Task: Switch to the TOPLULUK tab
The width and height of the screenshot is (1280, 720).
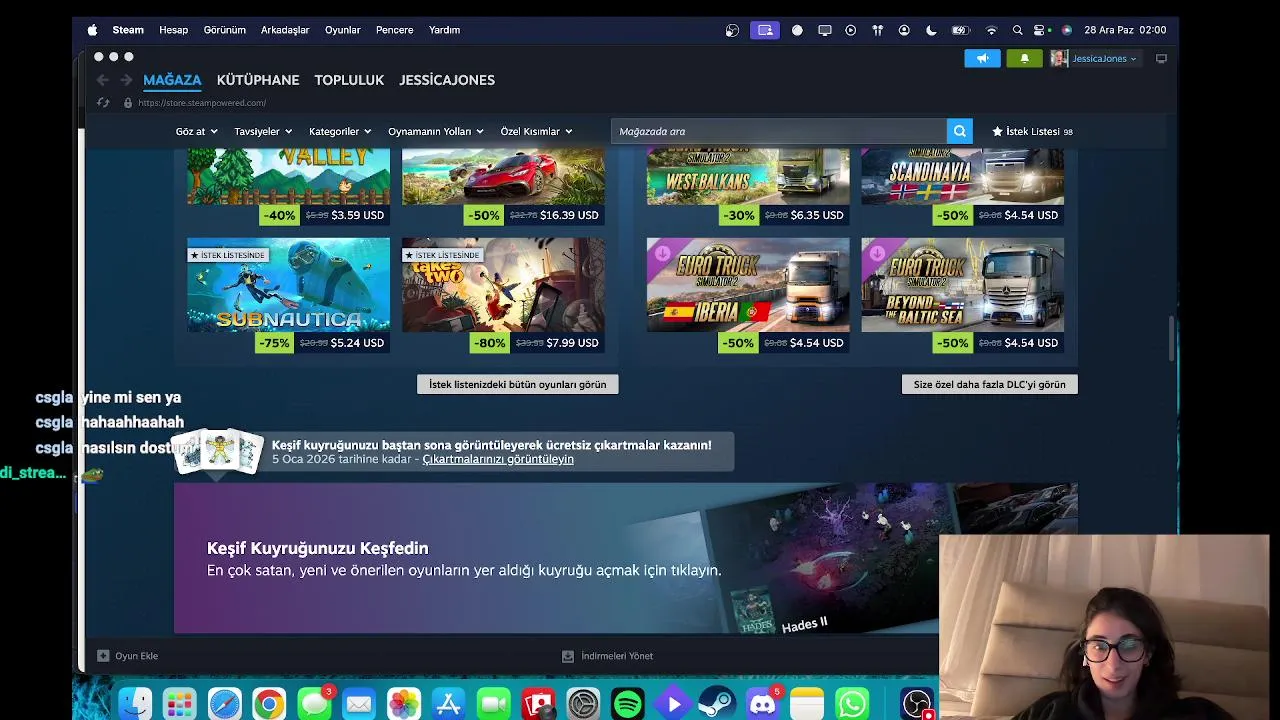Action: pos(349,80)
